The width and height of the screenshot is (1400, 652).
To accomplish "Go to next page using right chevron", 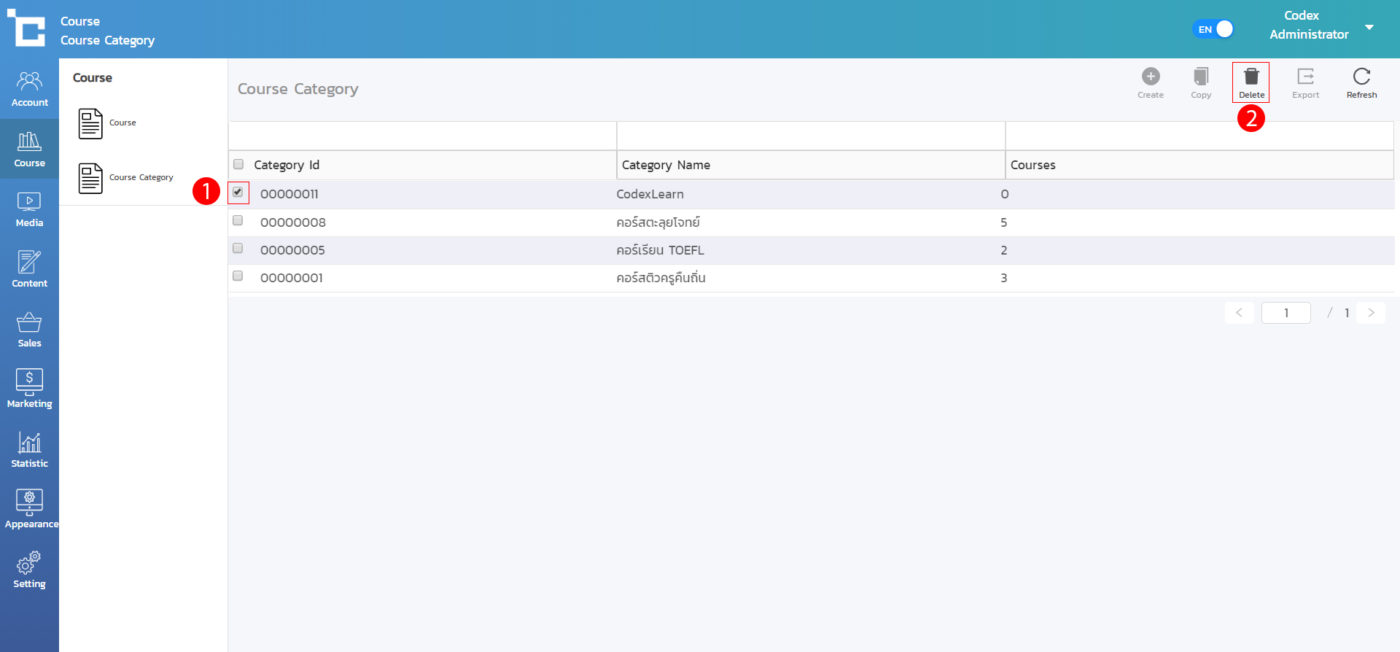I will click(1370, 313).
